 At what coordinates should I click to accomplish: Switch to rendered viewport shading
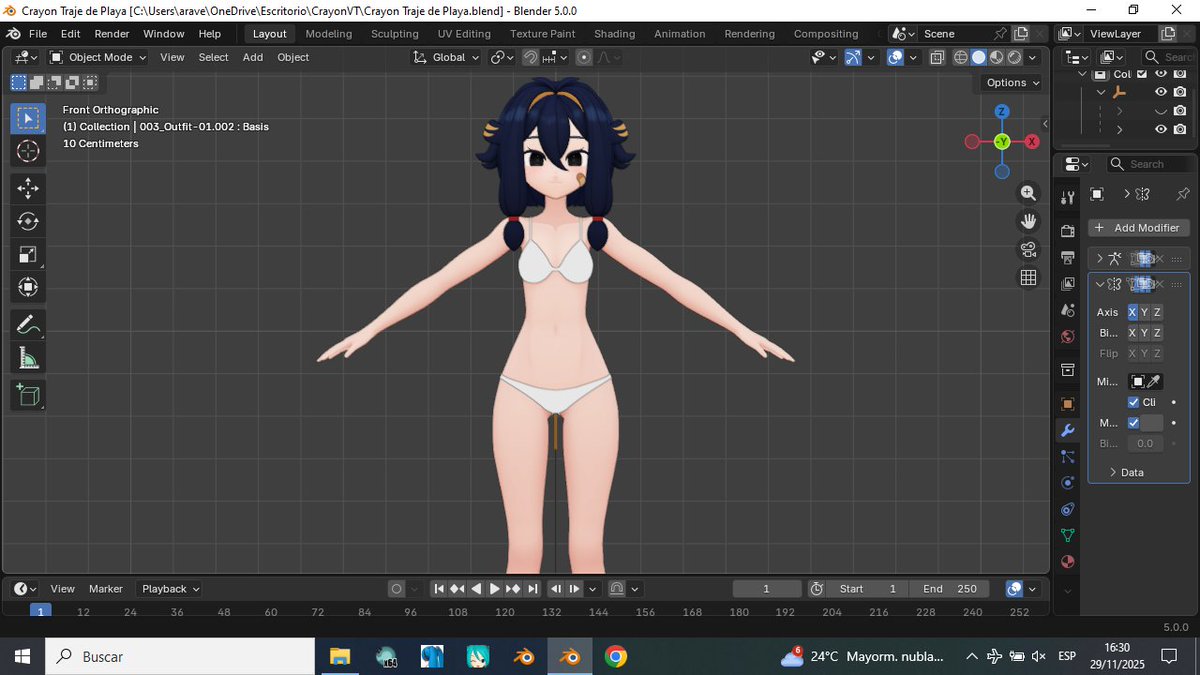1014,57
